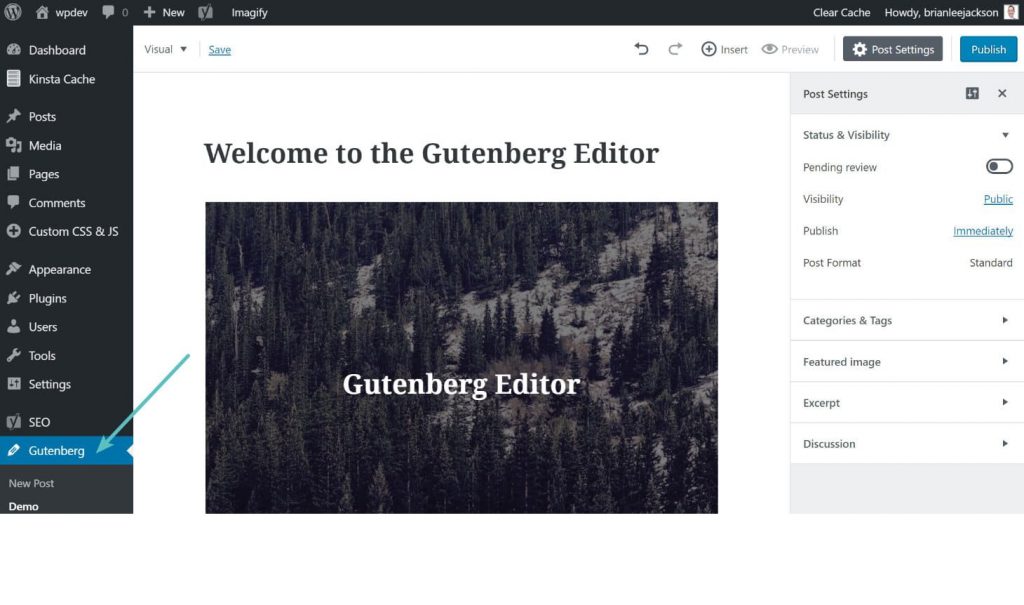Click New Post under Gutenberg
Screen dimensions: 1024x605
pos(31,483)
